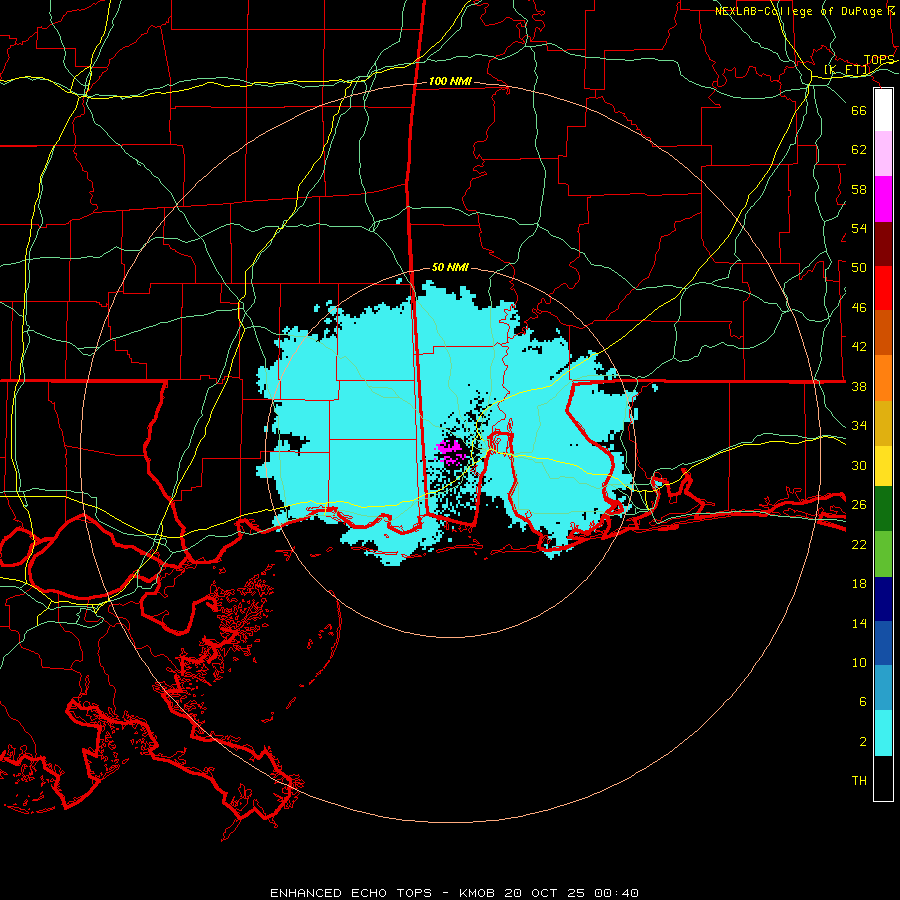Click the light pink legend swatch below 62
Image resolution: width=900 pixels, height=900 pixels.
(883, 154)
